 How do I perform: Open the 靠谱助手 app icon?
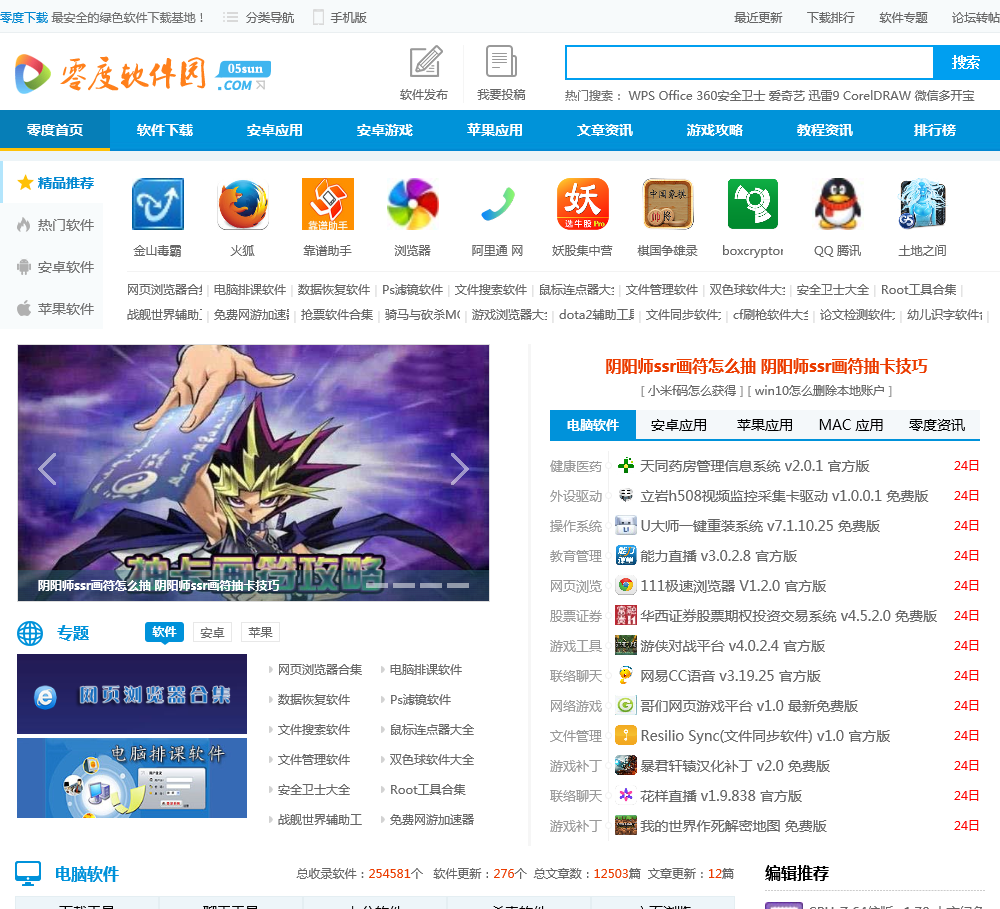327,204
